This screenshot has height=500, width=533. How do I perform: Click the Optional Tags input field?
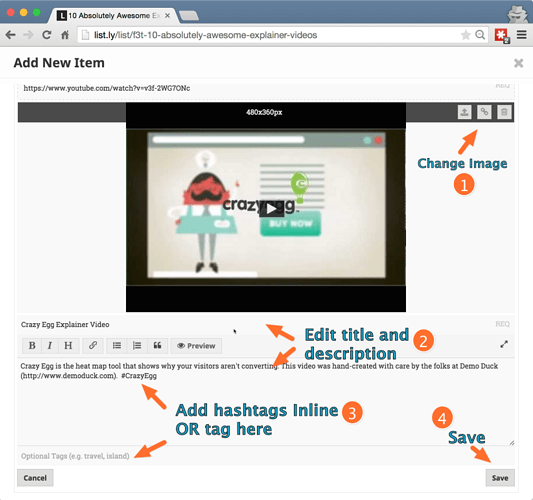266,456
